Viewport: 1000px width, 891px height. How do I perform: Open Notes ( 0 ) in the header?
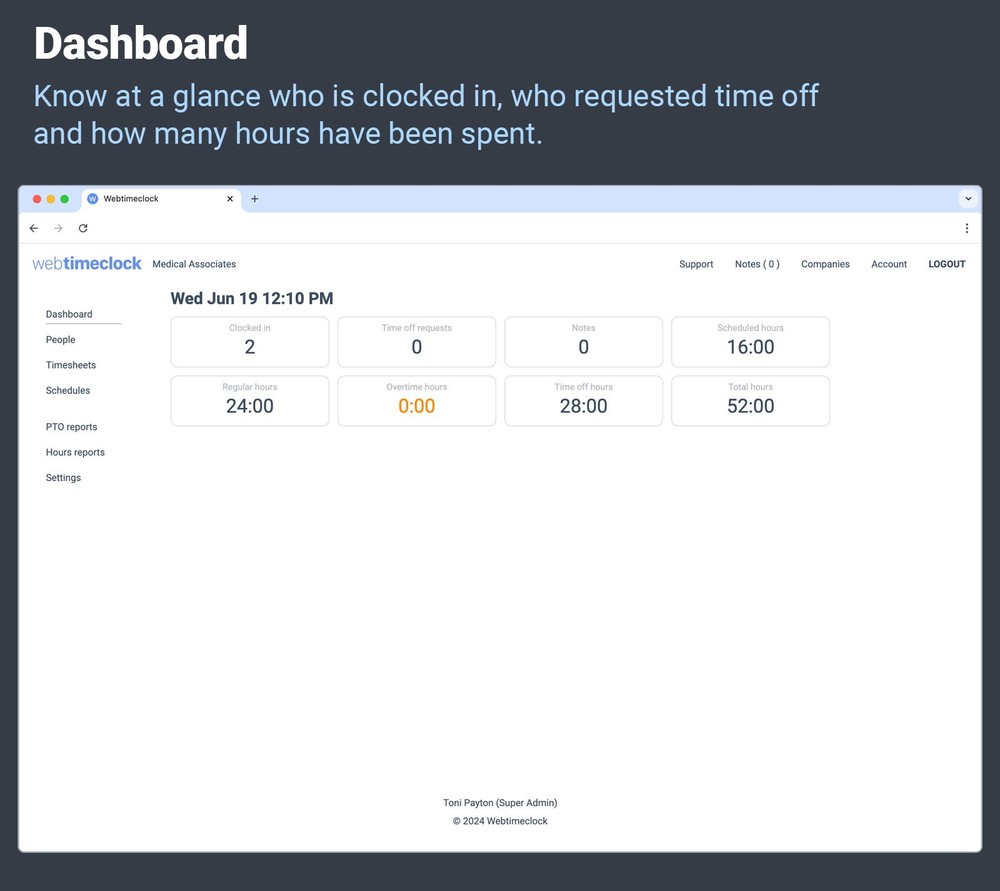(x=756, y=264)
